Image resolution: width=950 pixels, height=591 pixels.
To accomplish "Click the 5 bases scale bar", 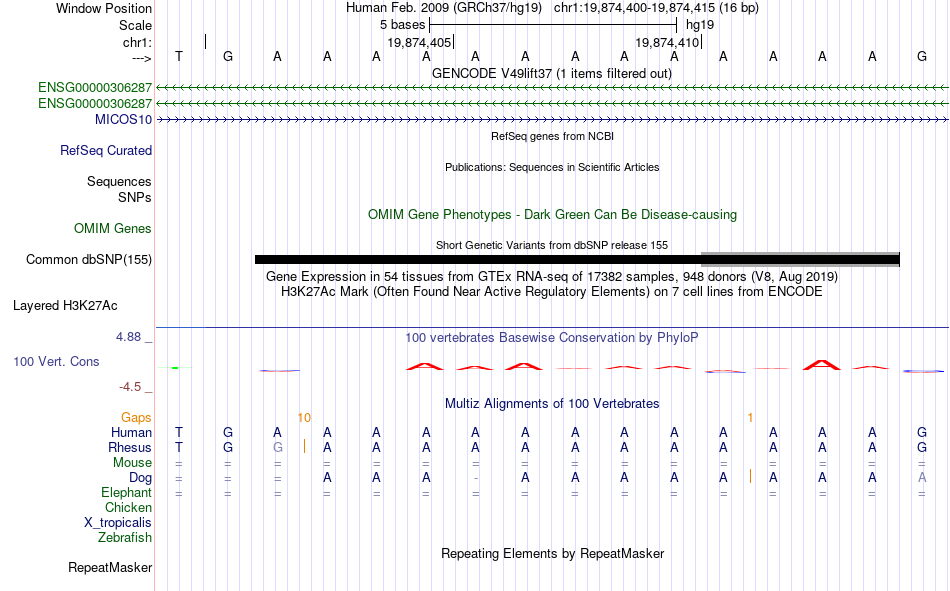I will point(553,25).
